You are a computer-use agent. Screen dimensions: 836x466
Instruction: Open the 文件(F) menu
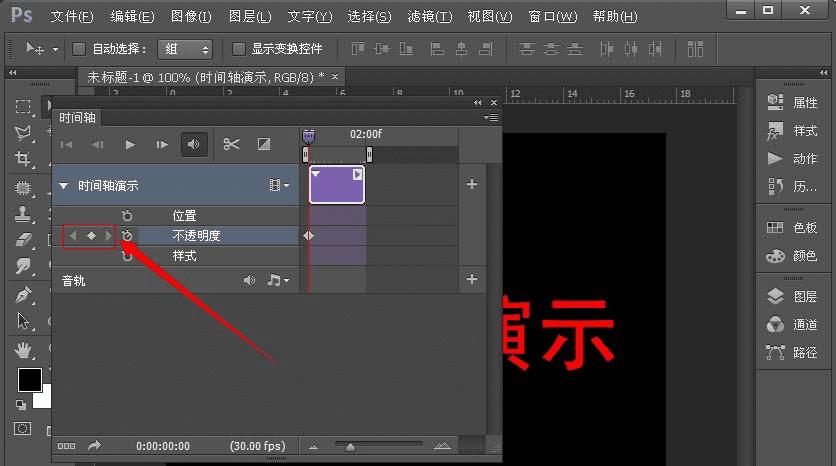tap(71, 17)
